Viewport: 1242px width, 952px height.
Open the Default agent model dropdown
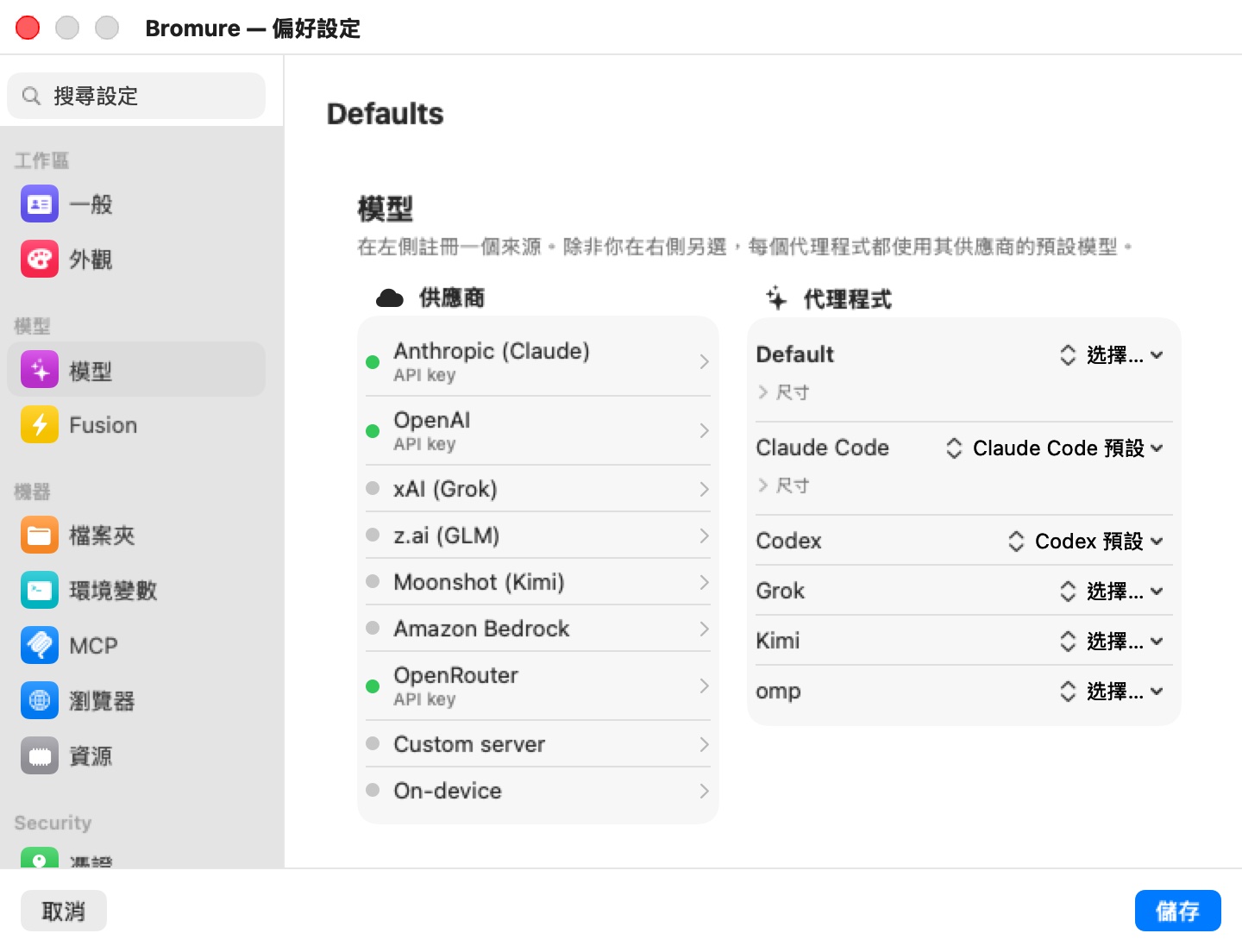point(1111,354)
